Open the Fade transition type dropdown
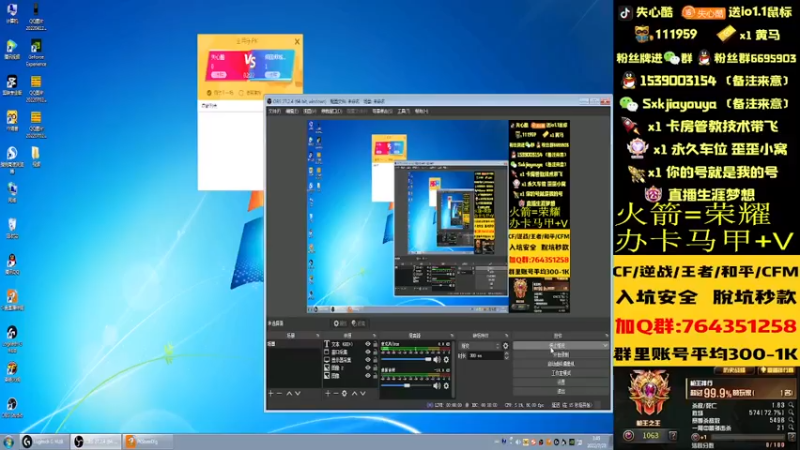The image size is (800, 450). tap(480, 345)
